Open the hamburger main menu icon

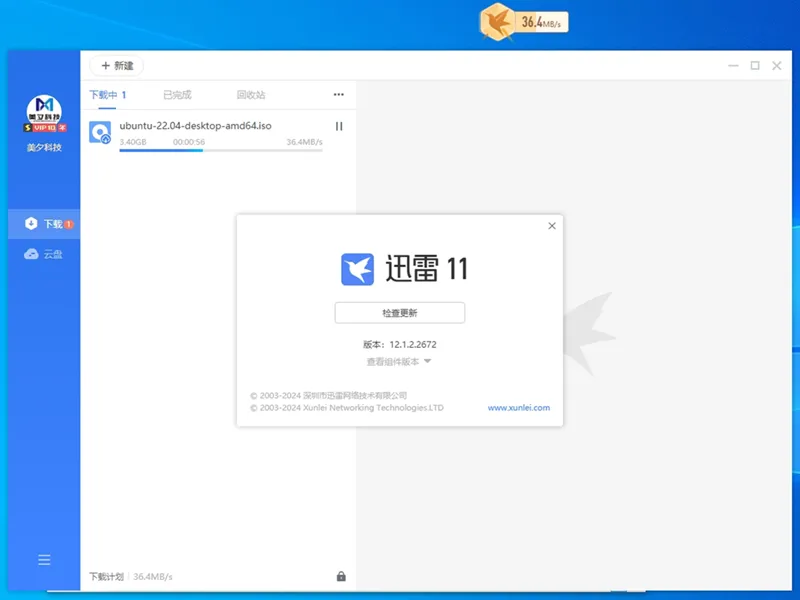pos(44,560)
